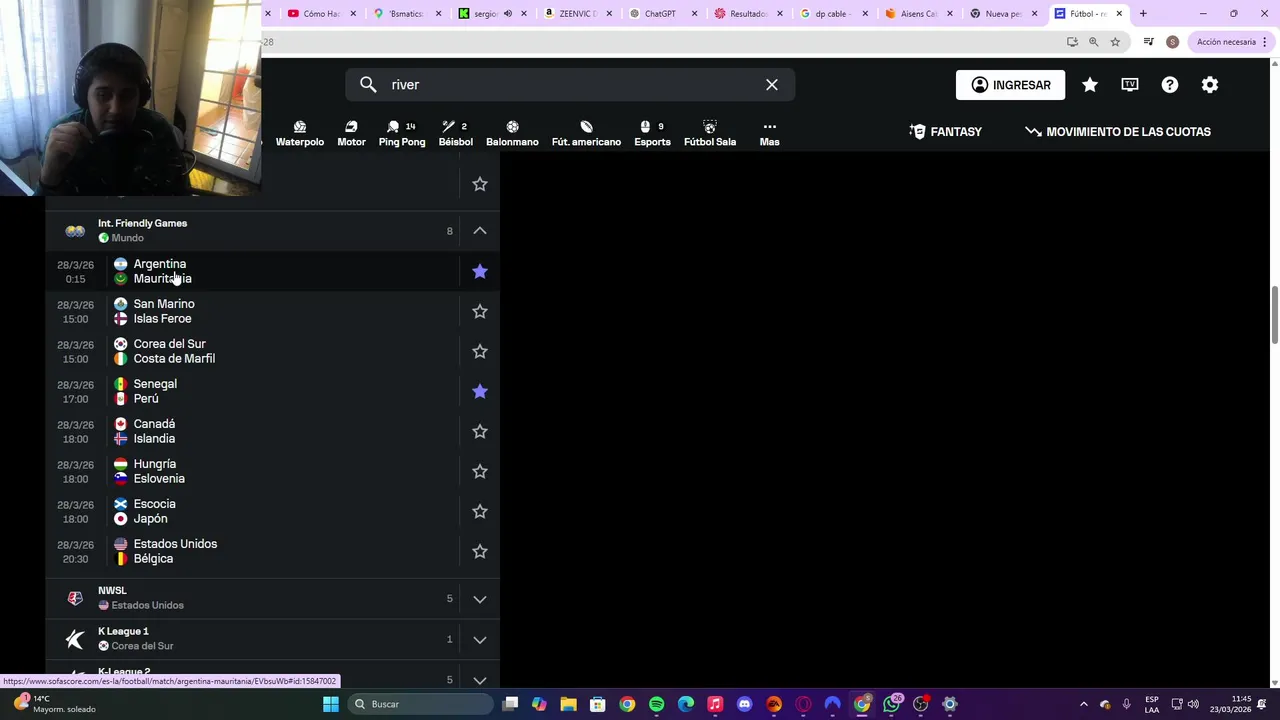Image resolution: width=1280 pixels, height=720 pixels.
Task: Clear the river search text
Action: tap(772, 85)
